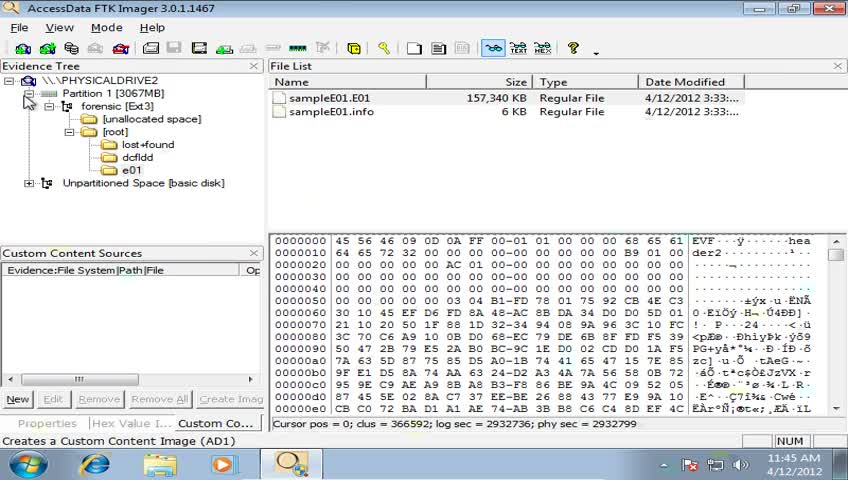Click the key-shaped Decrypt AD1 Image icon

(384, 49)
